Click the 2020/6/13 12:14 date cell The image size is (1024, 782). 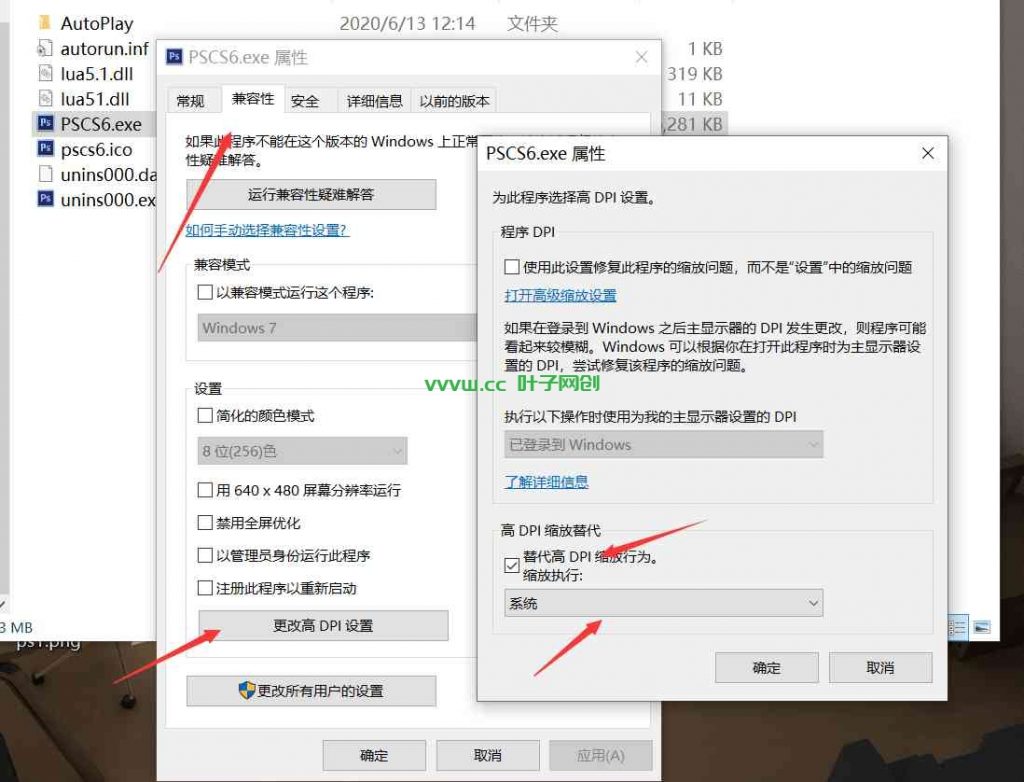coord(407,24)
